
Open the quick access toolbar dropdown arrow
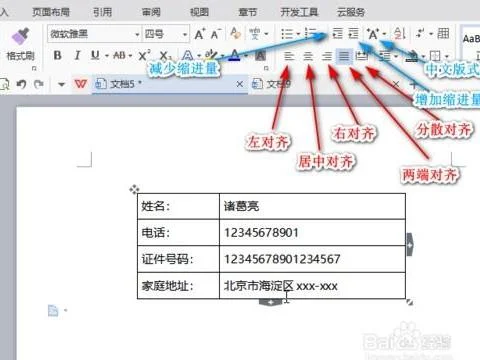click(61, 84)
